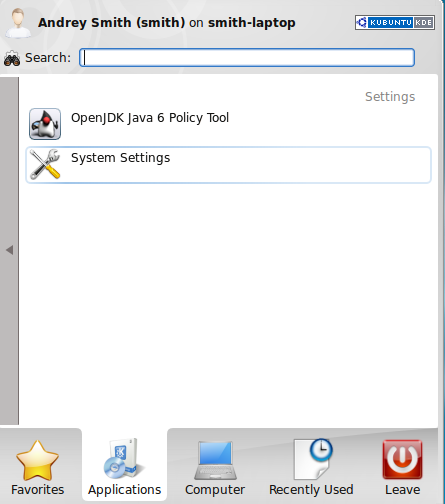Click the laptop Computer icon

(215, 460)
